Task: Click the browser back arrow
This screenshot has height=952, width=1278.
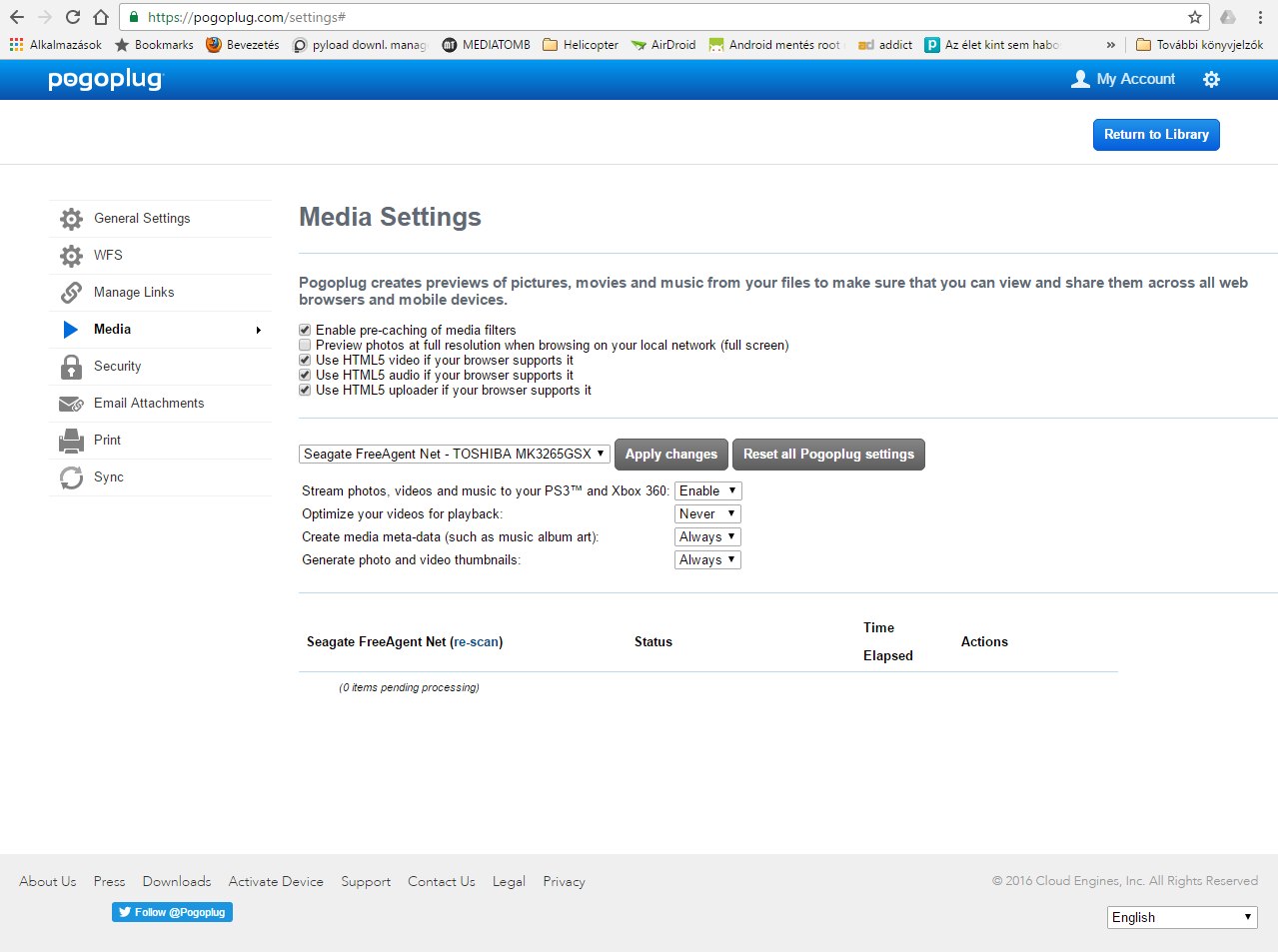Action: (x=17, y=17)
